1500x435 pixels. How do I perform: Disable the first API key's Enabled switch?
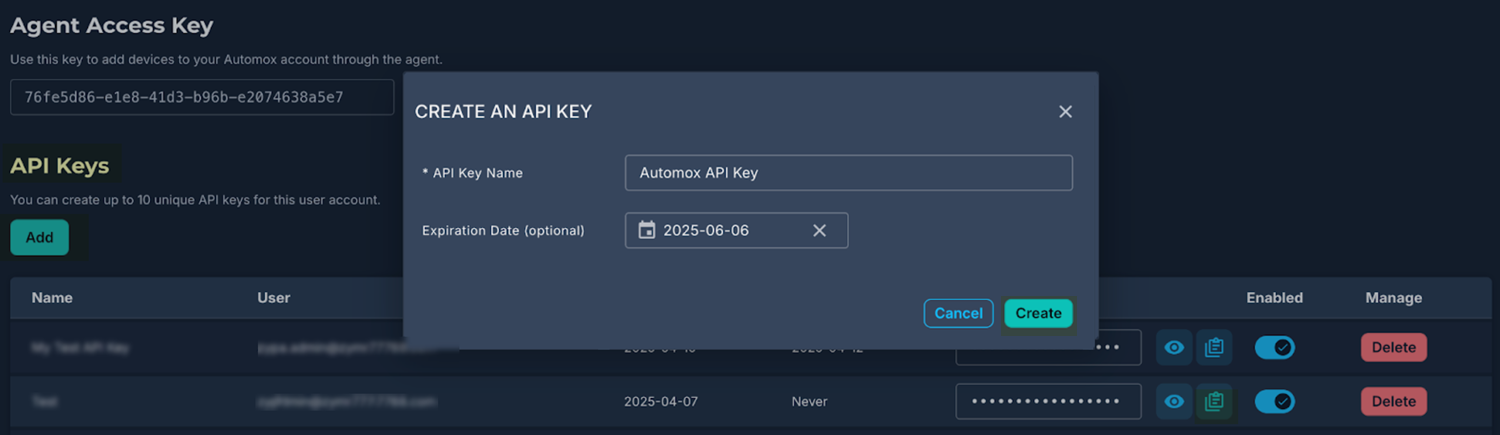coord(1275,348)
